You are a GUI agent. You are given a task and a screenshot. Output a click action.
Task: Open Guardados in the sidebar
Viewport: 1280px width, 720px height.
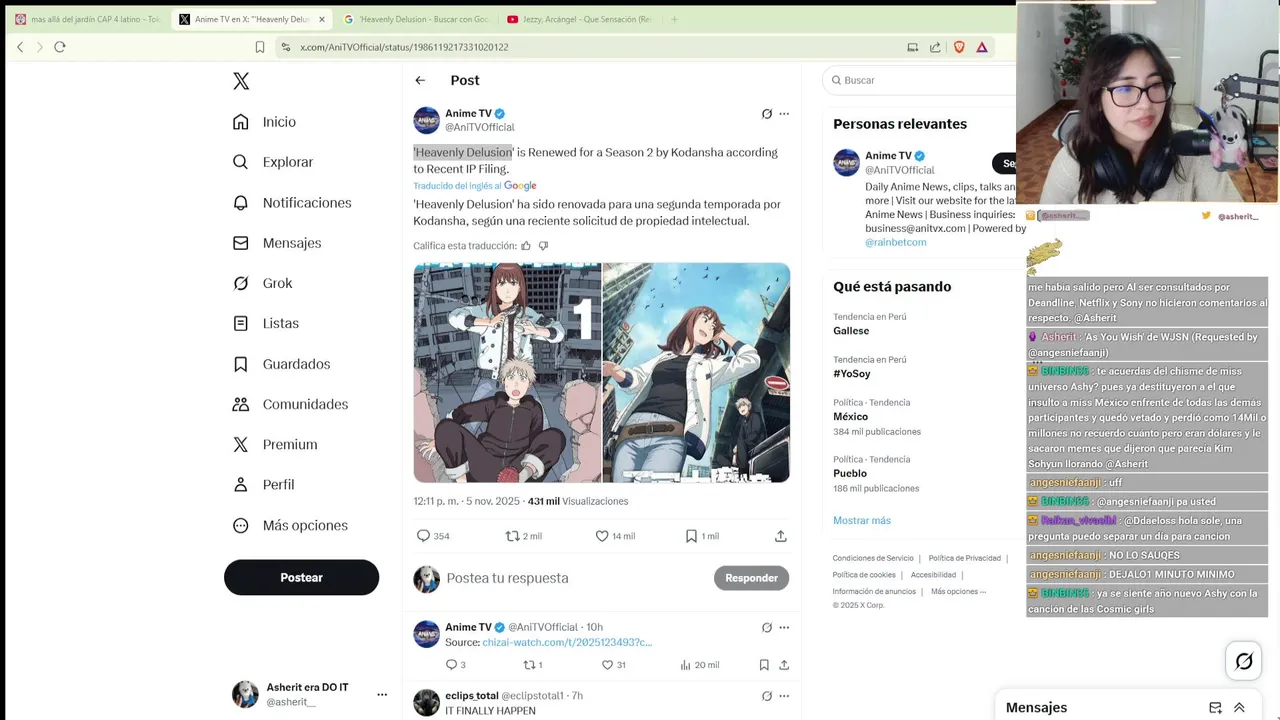[281, 364]
